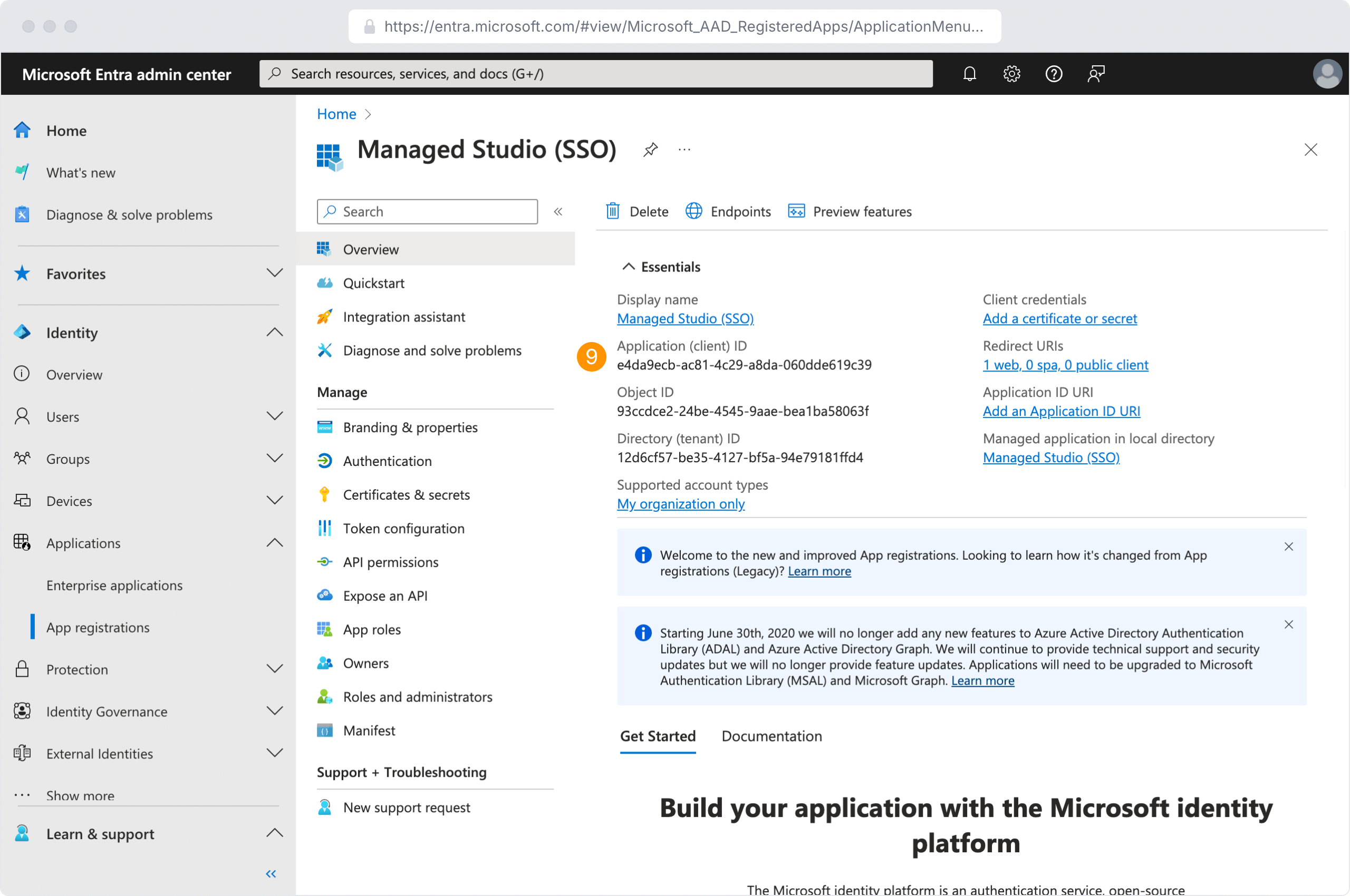Open Certificates & secrets menu item
The height and width of the screenshot is (896, 1350).
click(406, 495)
